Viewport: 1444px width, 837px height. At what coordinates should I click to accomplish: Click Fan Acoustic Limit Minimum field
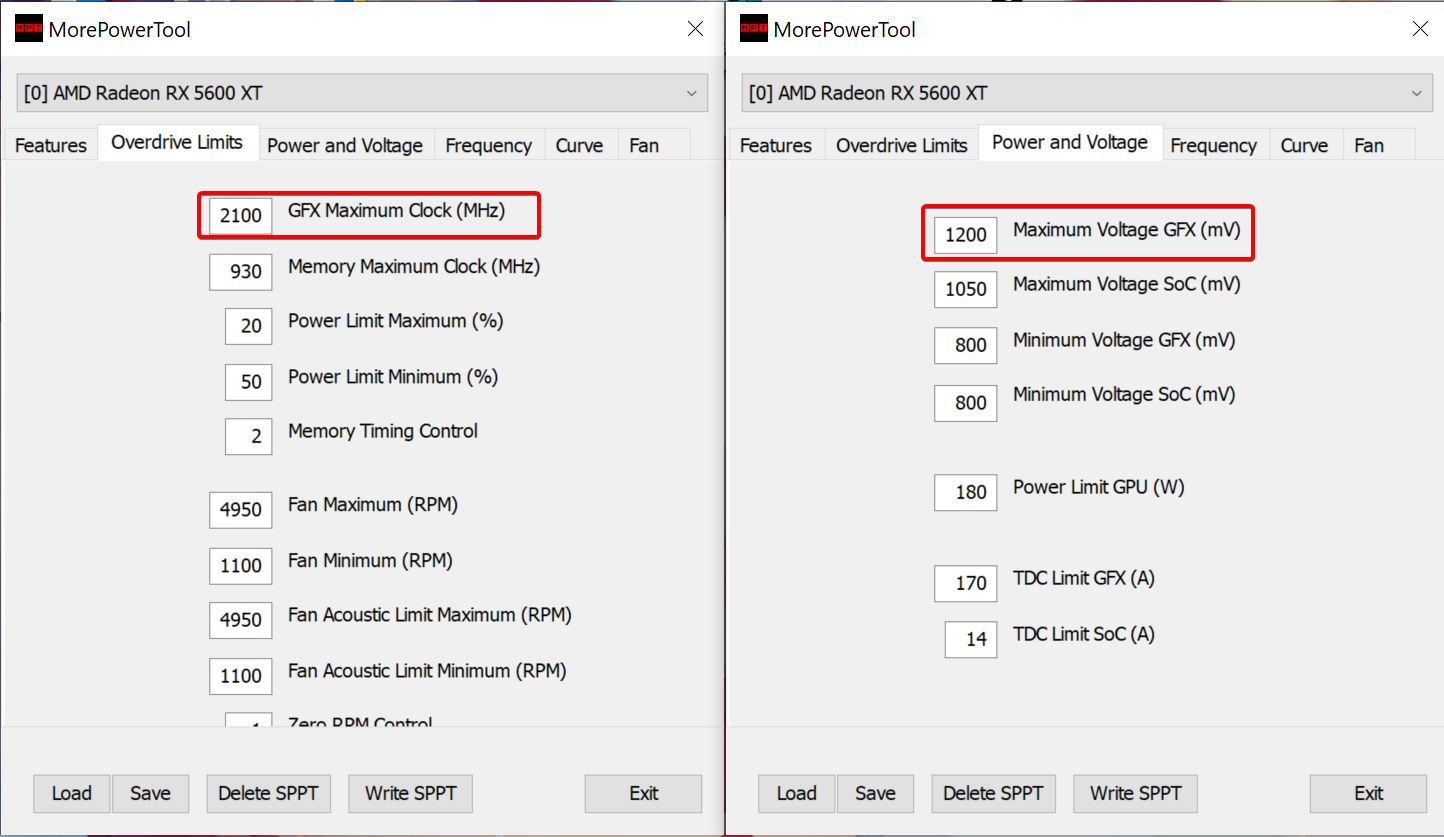[241, 676]
